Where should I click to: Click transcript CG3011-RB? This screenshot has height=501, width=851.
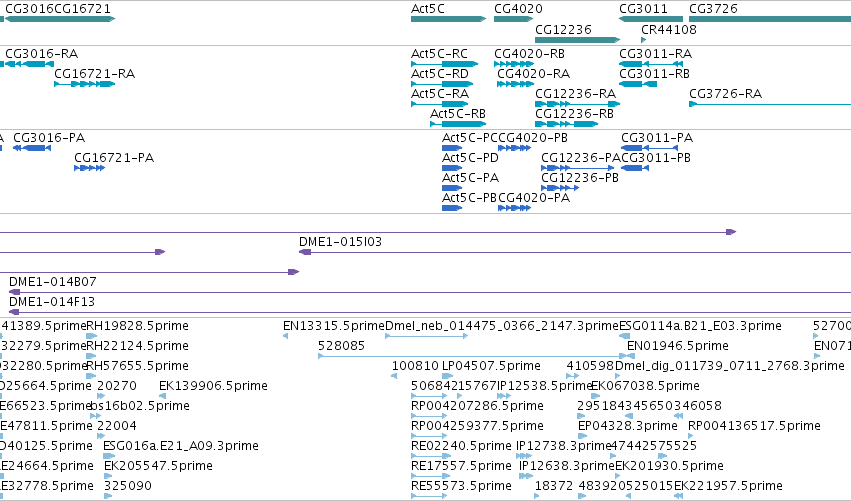pyautogui.click(x=638, y=84)
